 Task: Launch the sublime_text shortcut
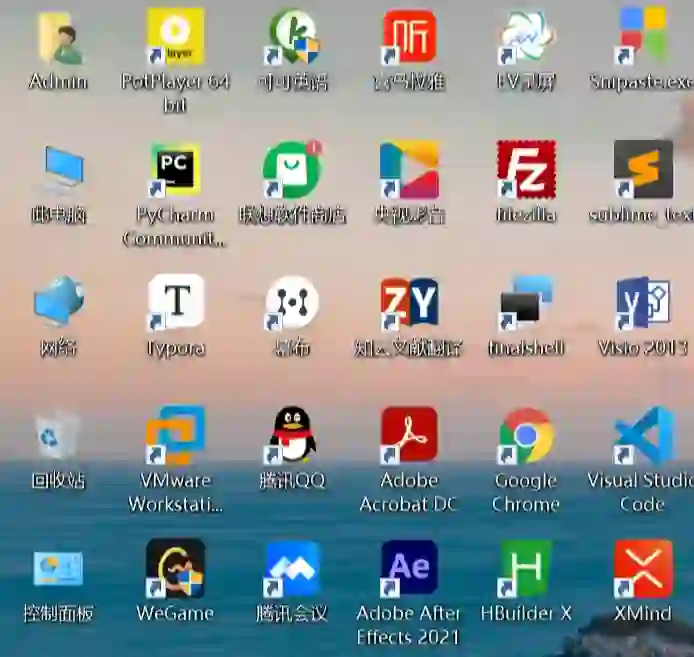pyautogui.click(x=643, y=170)
